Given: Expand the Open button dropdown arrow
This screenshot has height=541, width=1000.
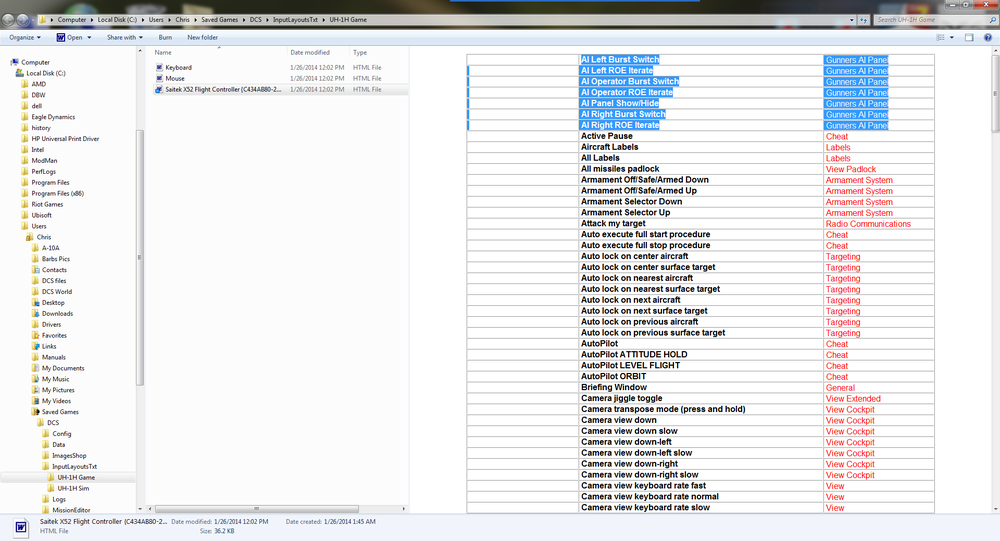Looking at the screenshot, I should click(x=89, y=38).
